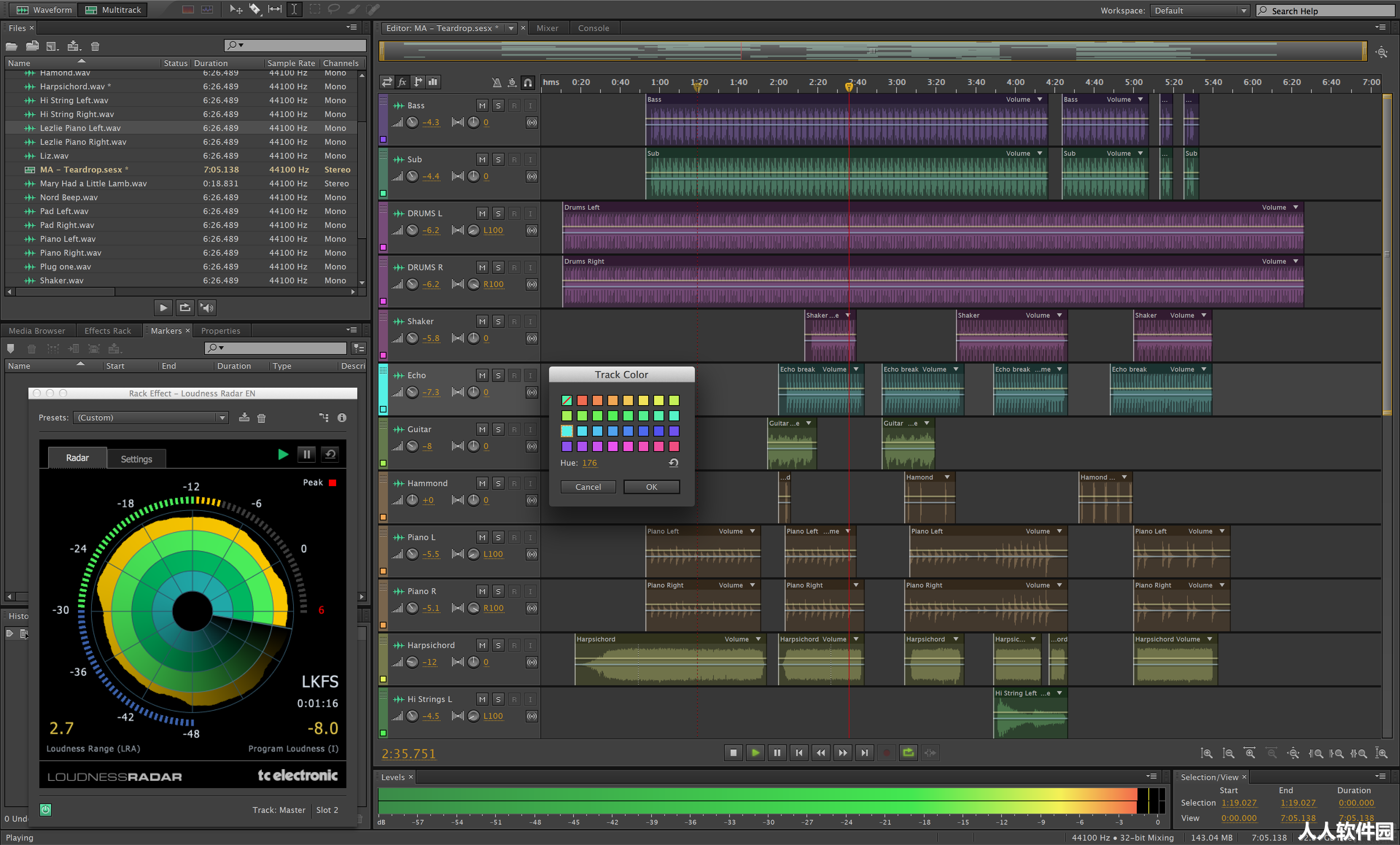
Task: Solo the Guitar track
Action: pos(498,430)
